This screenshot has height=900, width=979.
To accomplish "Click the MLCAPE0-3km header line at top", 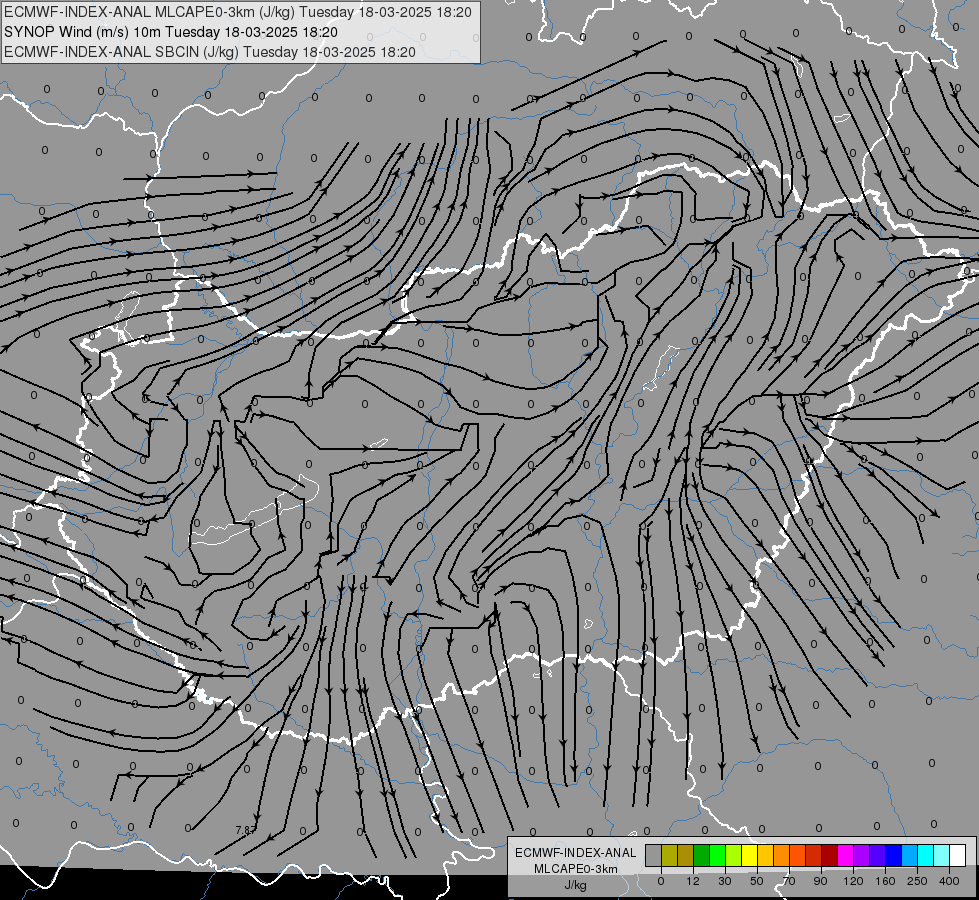I will tap(238, 12).
